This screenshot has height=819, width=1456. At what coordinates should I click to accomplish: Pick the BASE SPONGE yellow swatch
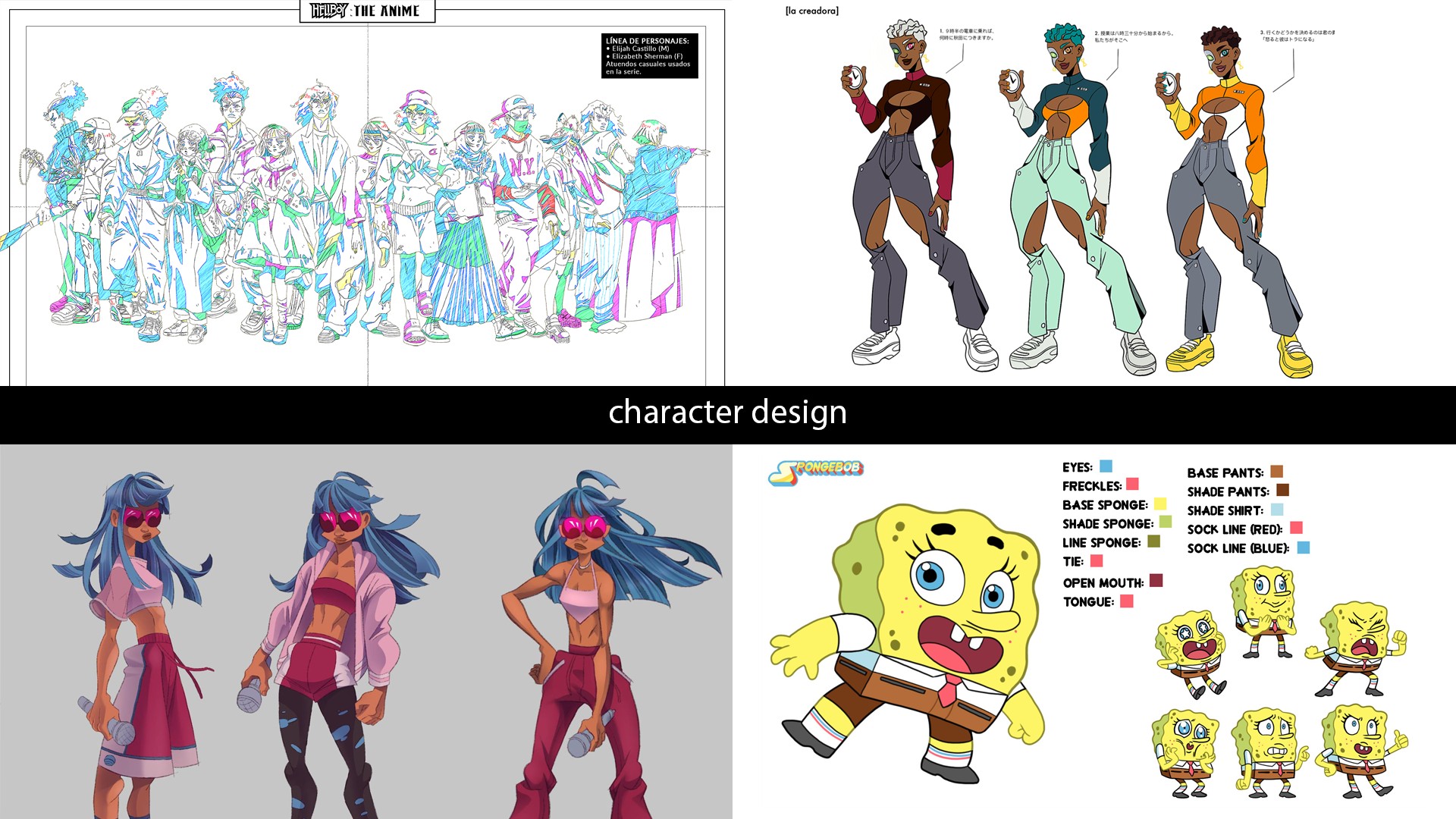pyautogui.click(x=1159, y=504)
